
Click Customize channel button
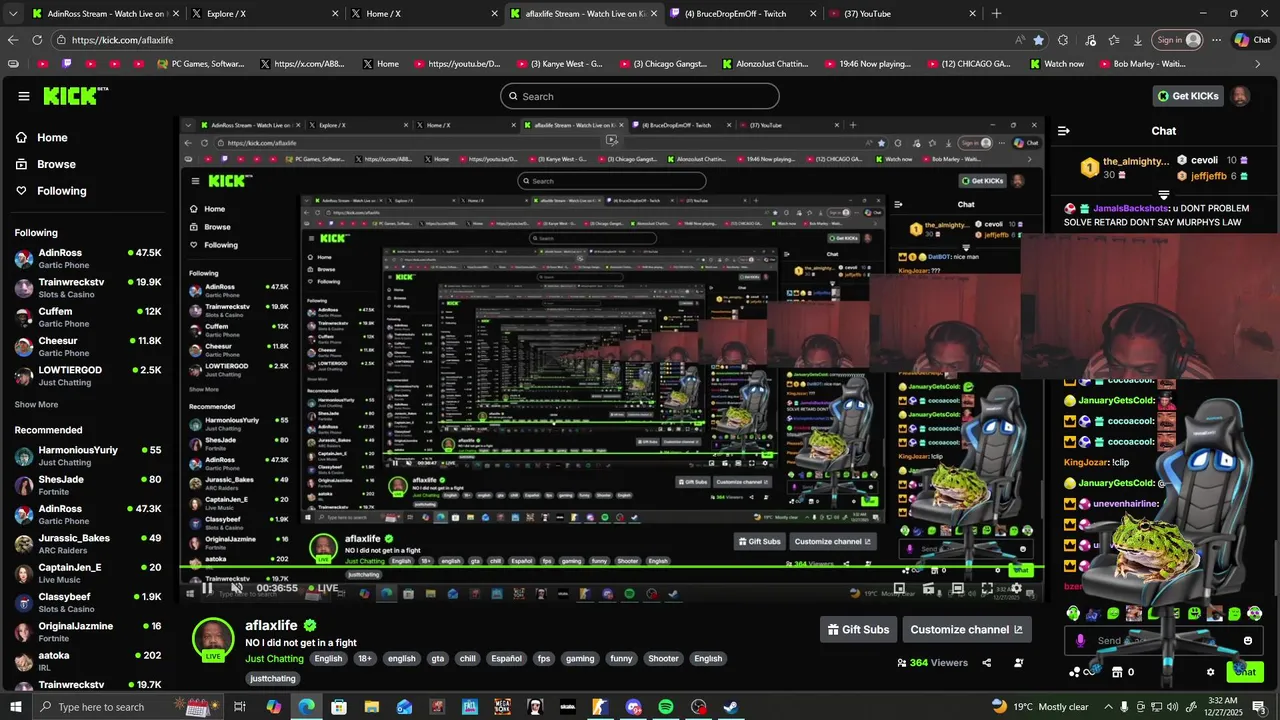click(966, 630)
